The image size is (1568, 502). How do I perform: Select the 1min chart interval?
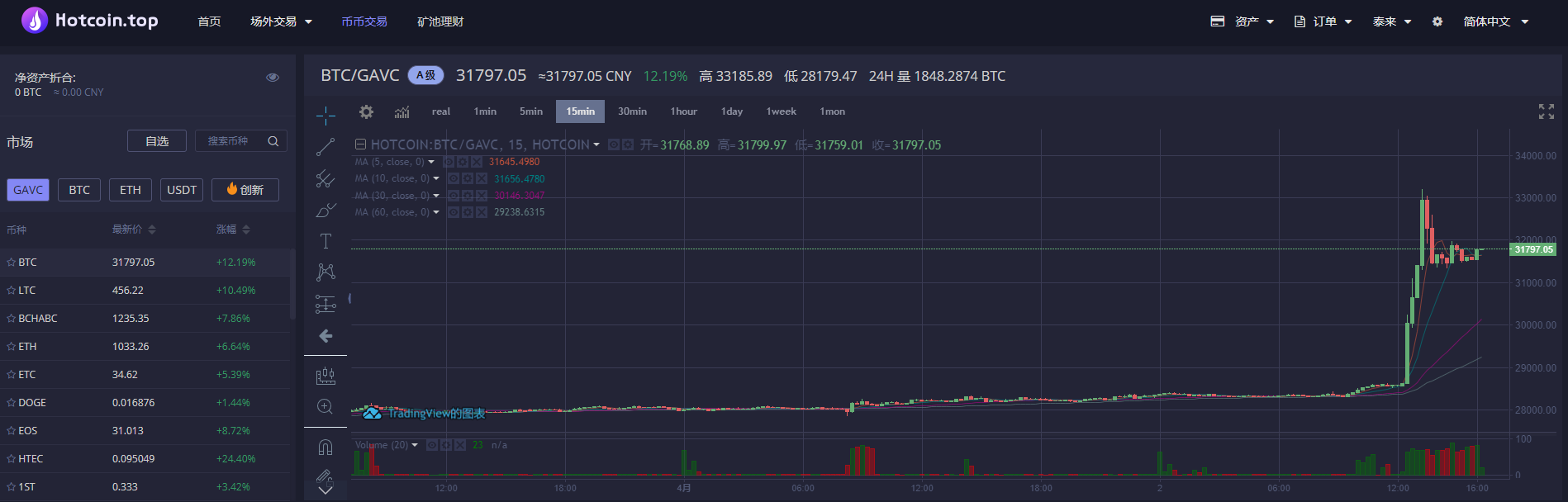485,111
